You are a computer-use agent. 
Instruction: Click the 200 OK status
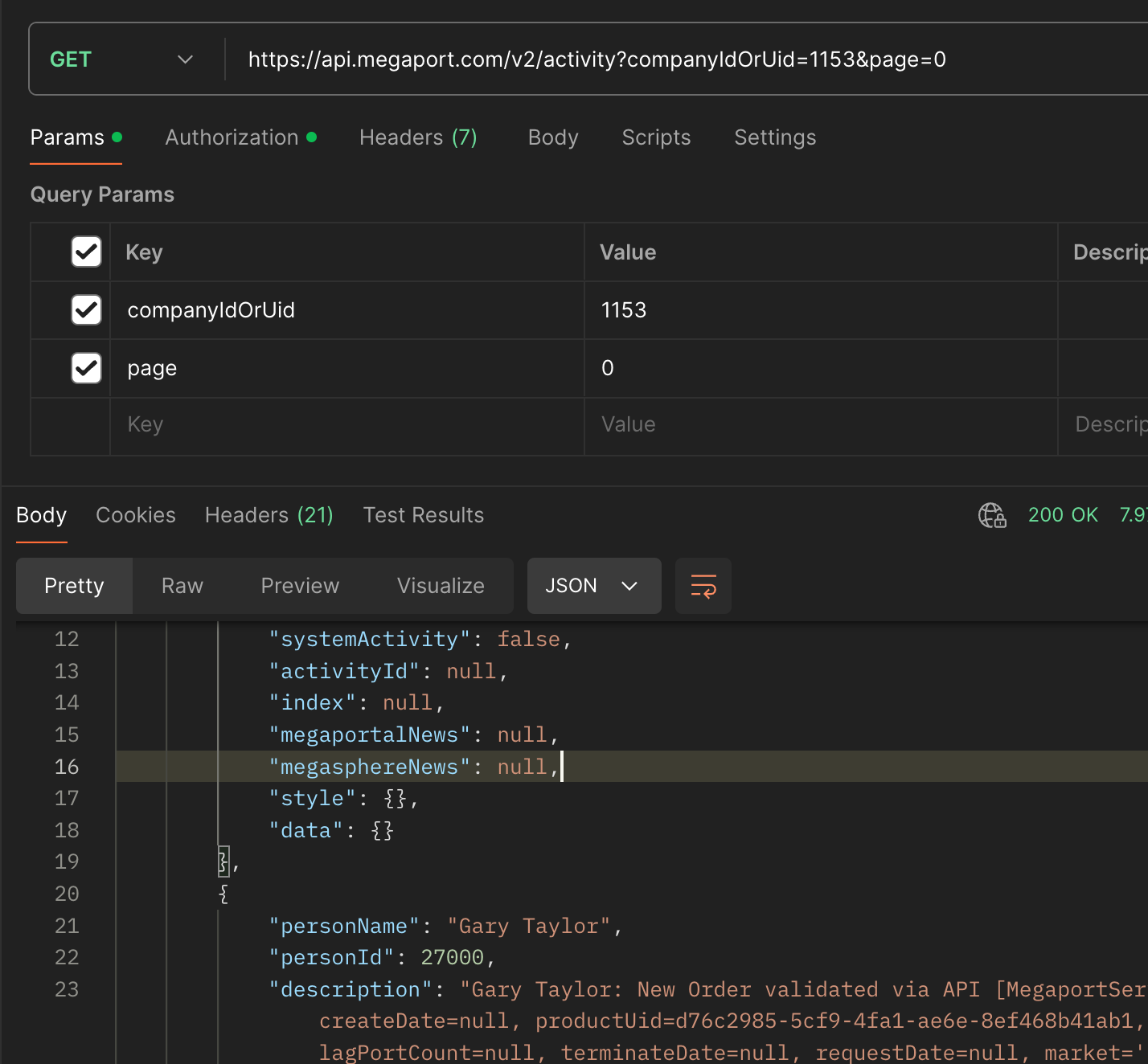click(1063, 515)
